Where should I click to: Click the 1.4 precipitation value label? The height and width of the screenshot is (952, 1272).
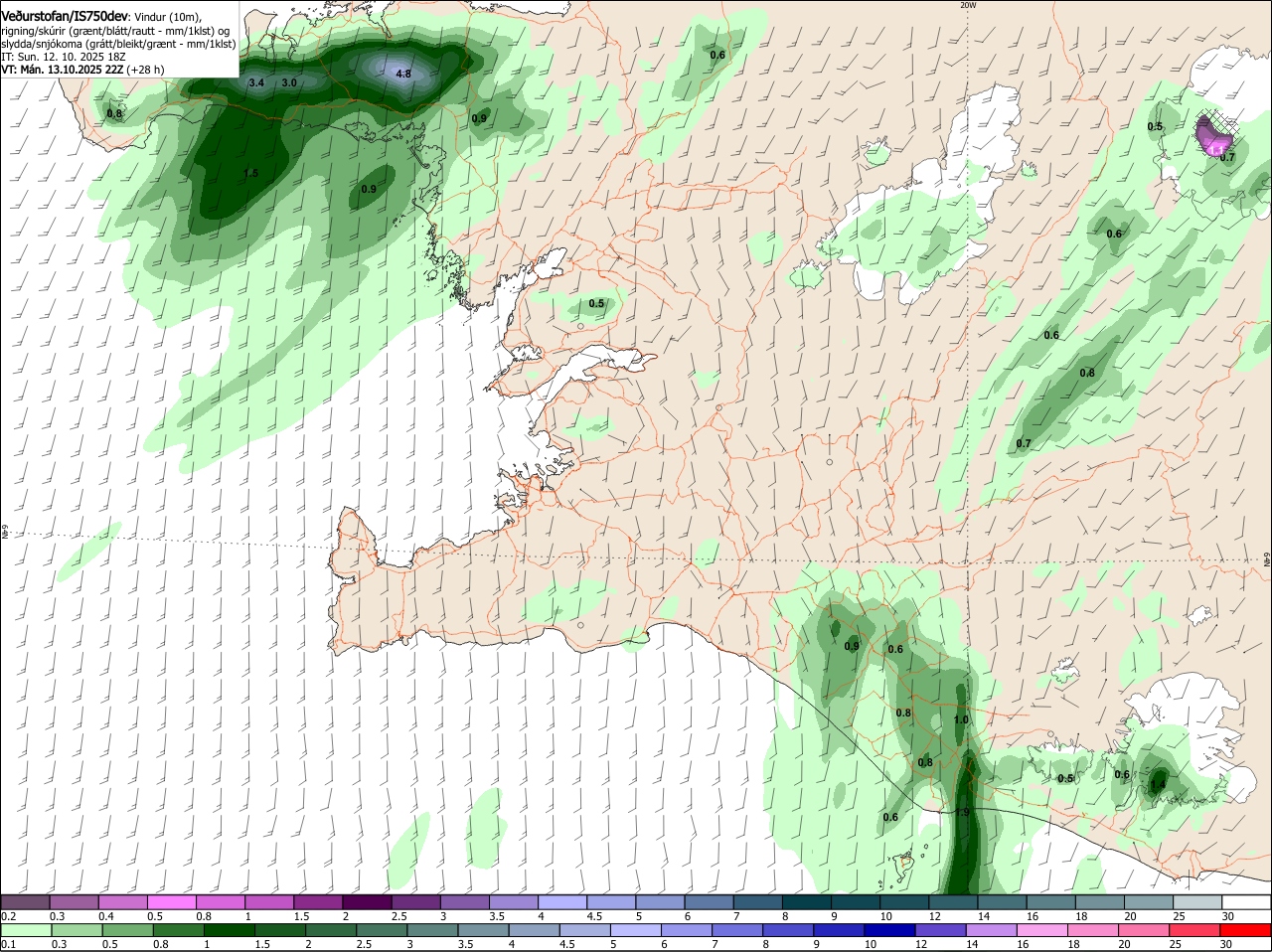[1158, 785]
